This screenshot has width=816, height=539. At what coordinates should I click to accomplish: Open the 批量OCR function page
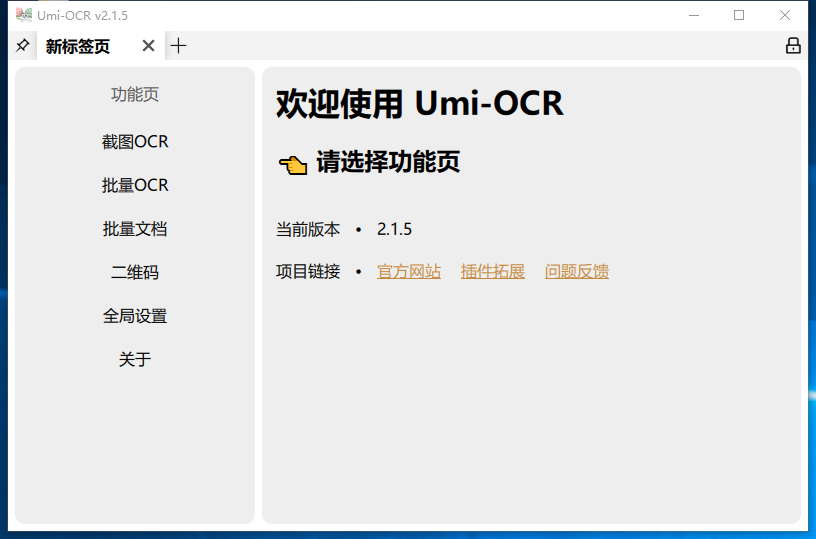coord(135,186)
